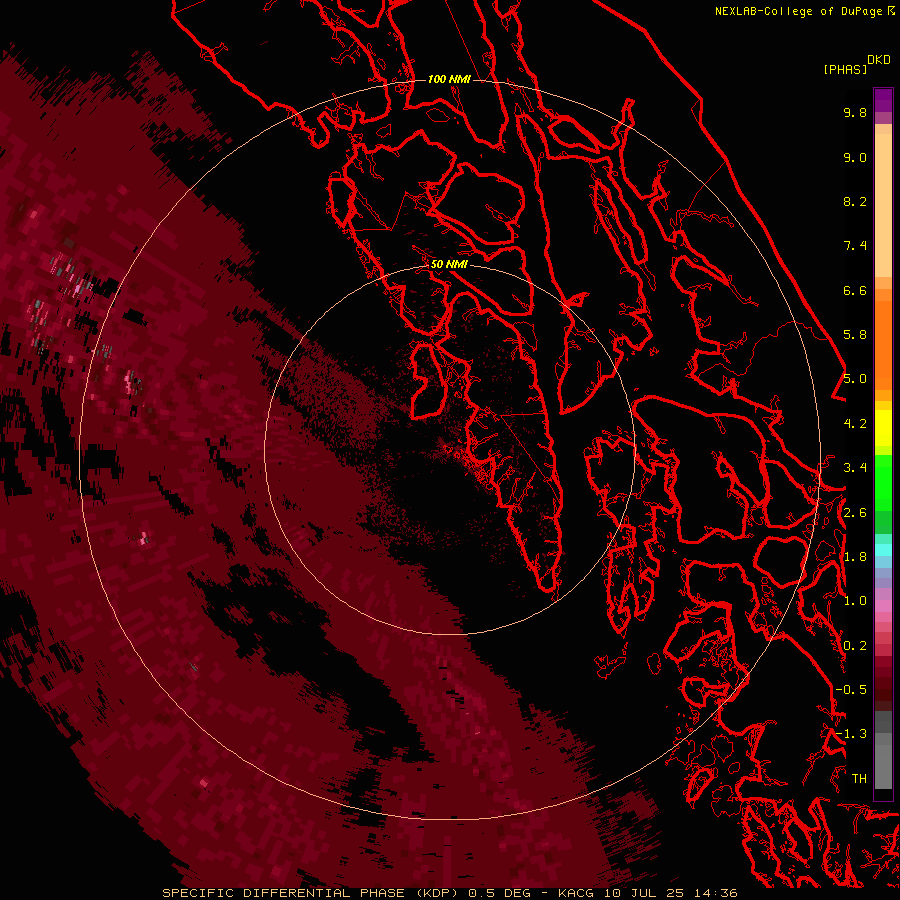
Task: Click the 1.0 value on color scale
Action: [855, 601]
